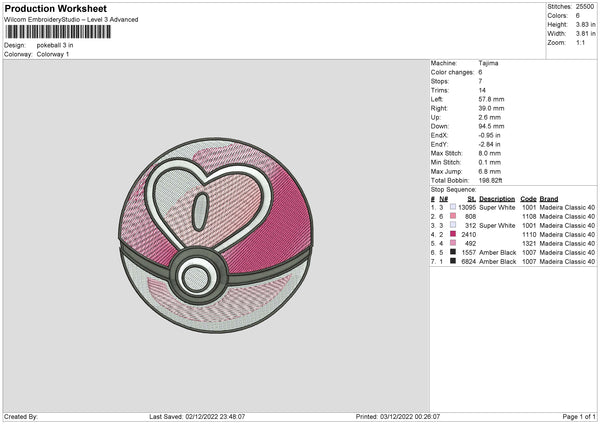This screenshot has width=600, height=424.
Task: Click the 'Code' column header
Action: (x=528, y=199)
